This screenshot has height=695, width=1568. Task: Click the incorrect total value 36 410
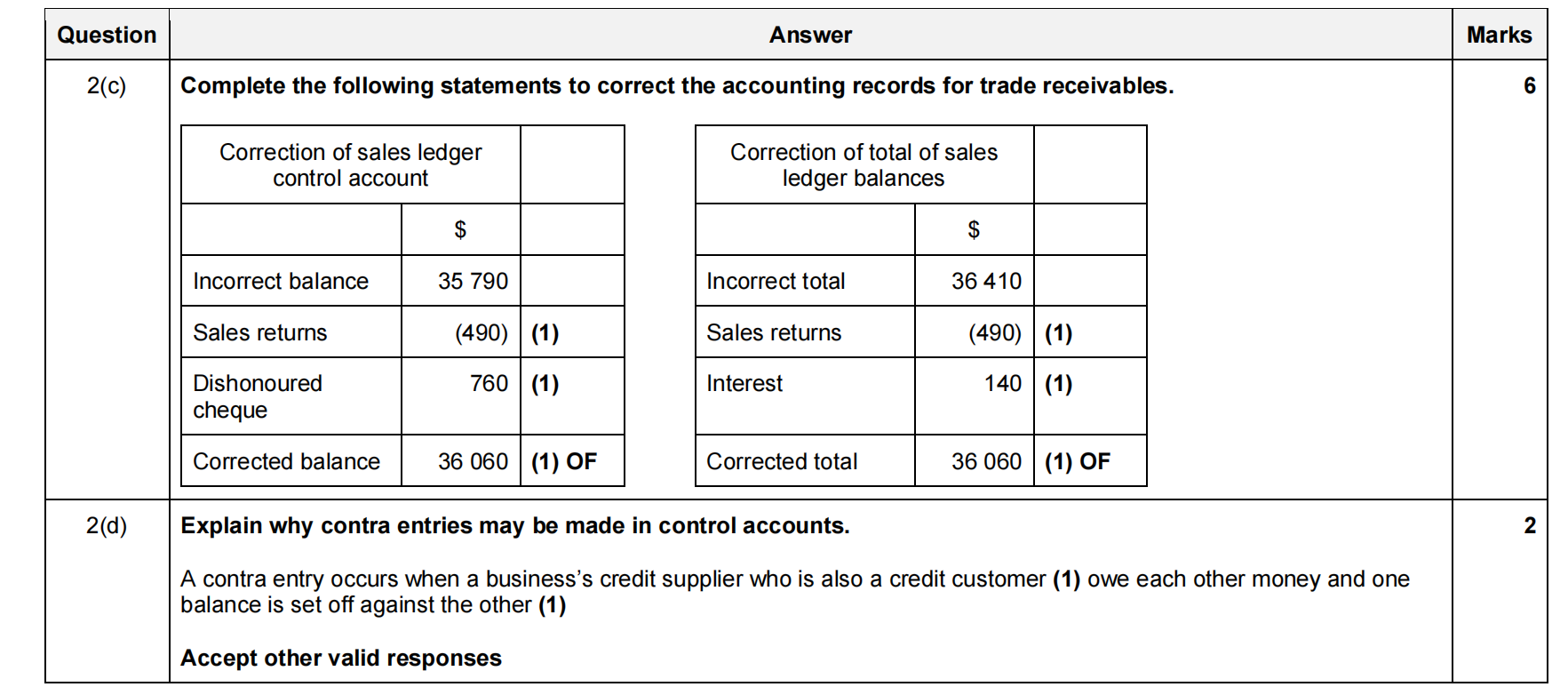tap(986, 282)
